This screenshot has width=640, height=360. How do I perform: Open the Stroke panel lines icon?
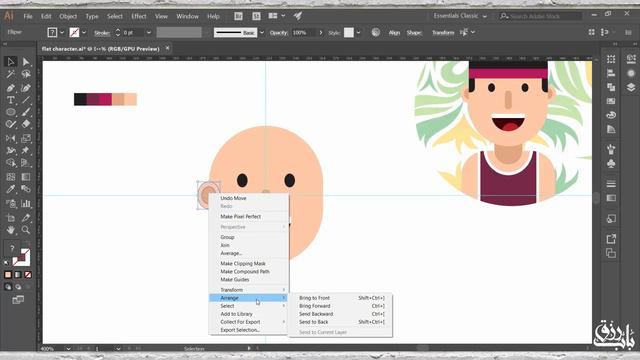pyautogui.click(x=611, y=184)
